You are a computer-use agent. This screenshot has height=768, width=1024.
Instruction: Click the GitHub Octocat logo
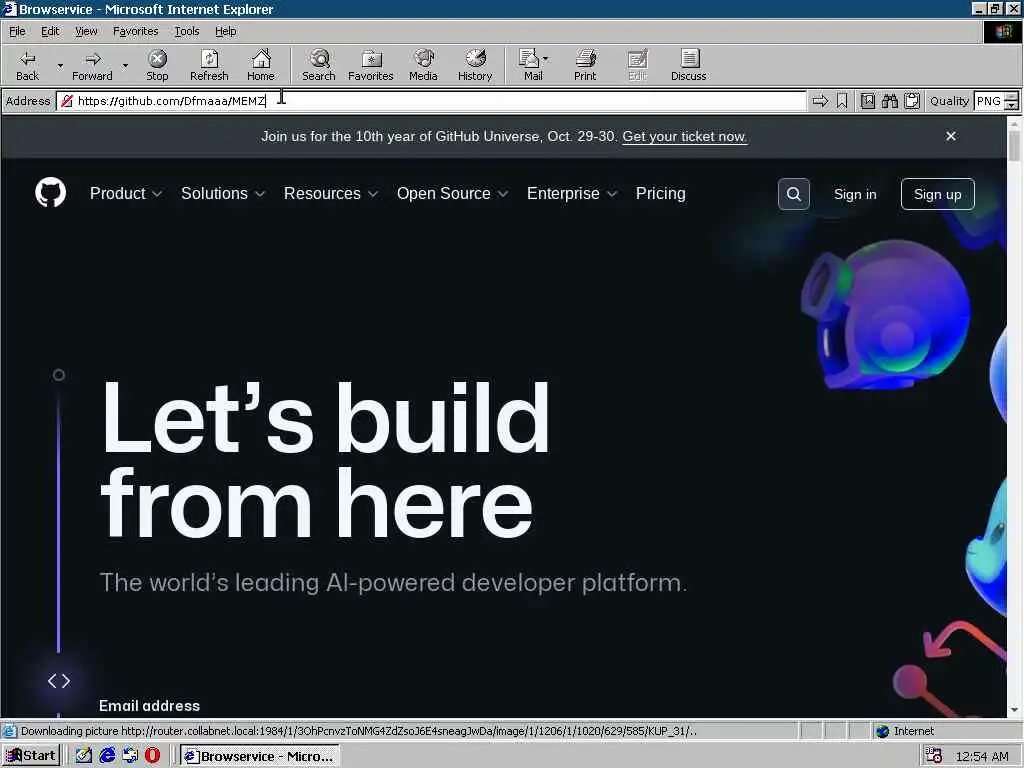point(50,193)
